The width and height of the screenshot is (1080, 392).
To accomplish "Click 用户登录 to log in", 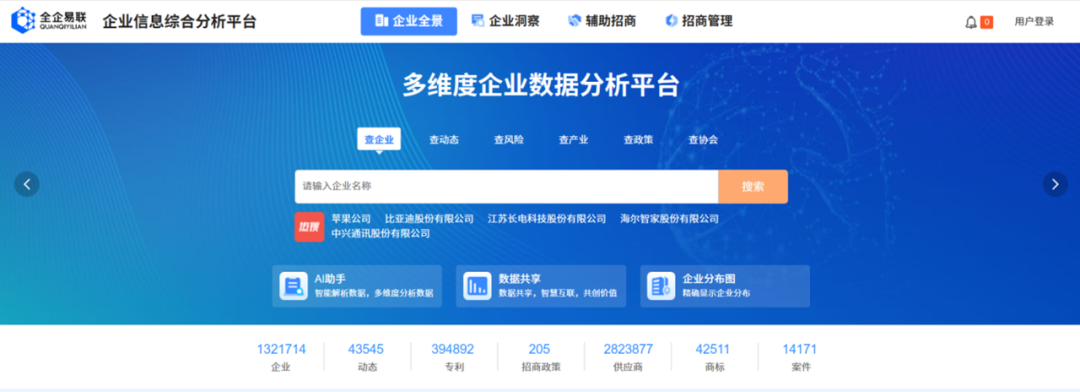I will click(1034, 22).
